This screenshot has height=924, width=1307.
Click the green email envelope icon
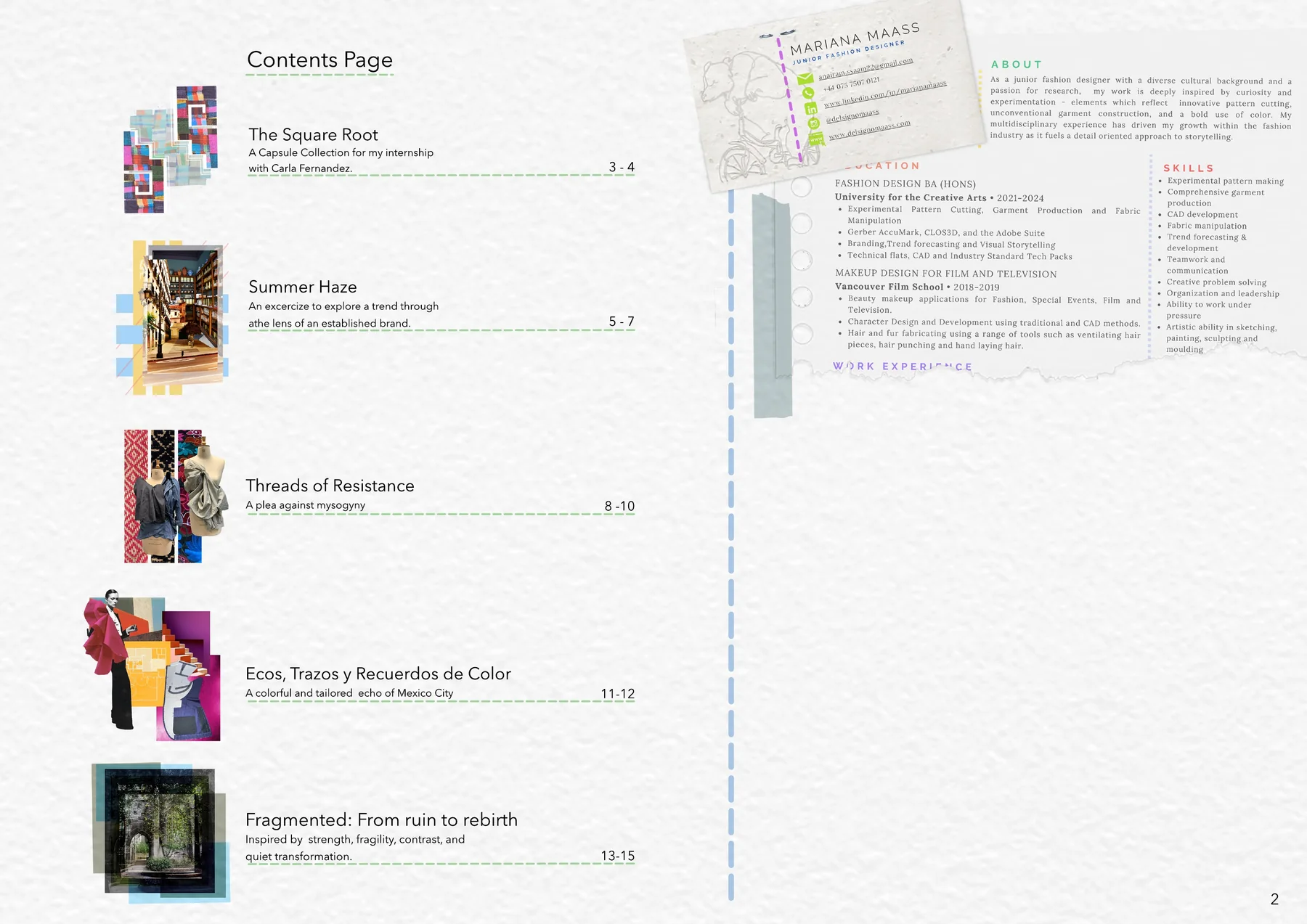tap(805, 79)
